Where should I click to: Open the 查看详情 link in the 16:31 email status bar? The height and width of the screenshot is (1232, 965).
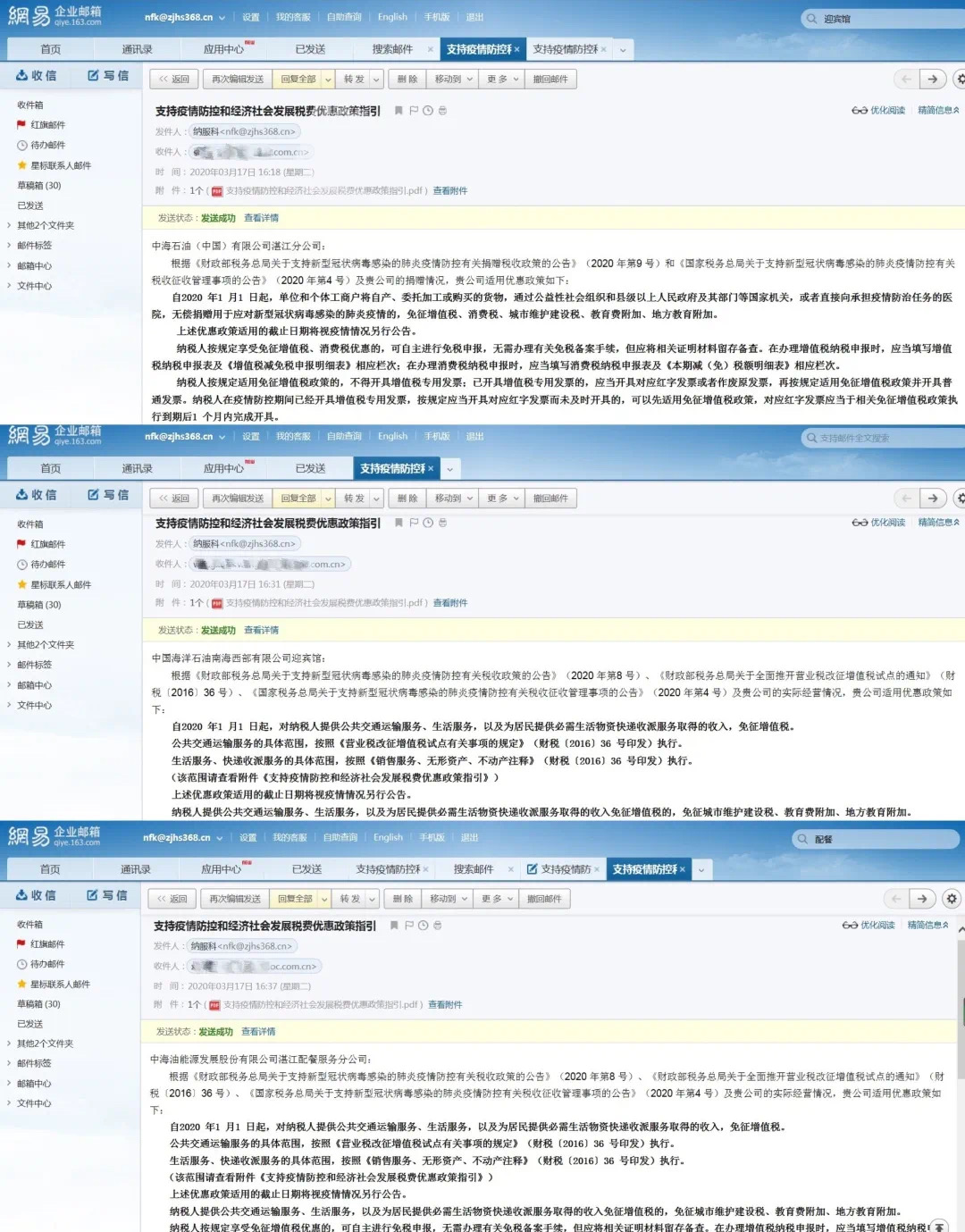[x=261, y=631]
